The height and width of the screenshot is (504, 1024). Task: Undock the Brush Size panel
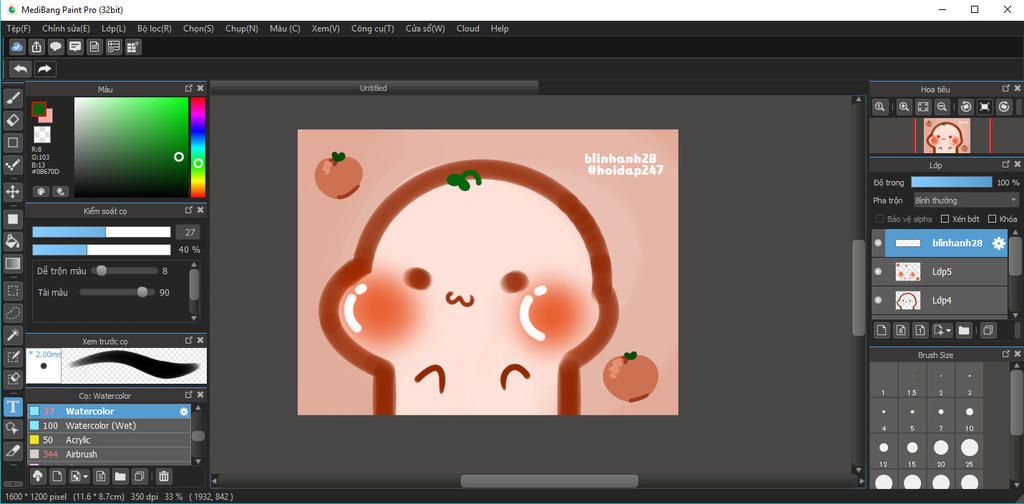tap(1006, 354)
